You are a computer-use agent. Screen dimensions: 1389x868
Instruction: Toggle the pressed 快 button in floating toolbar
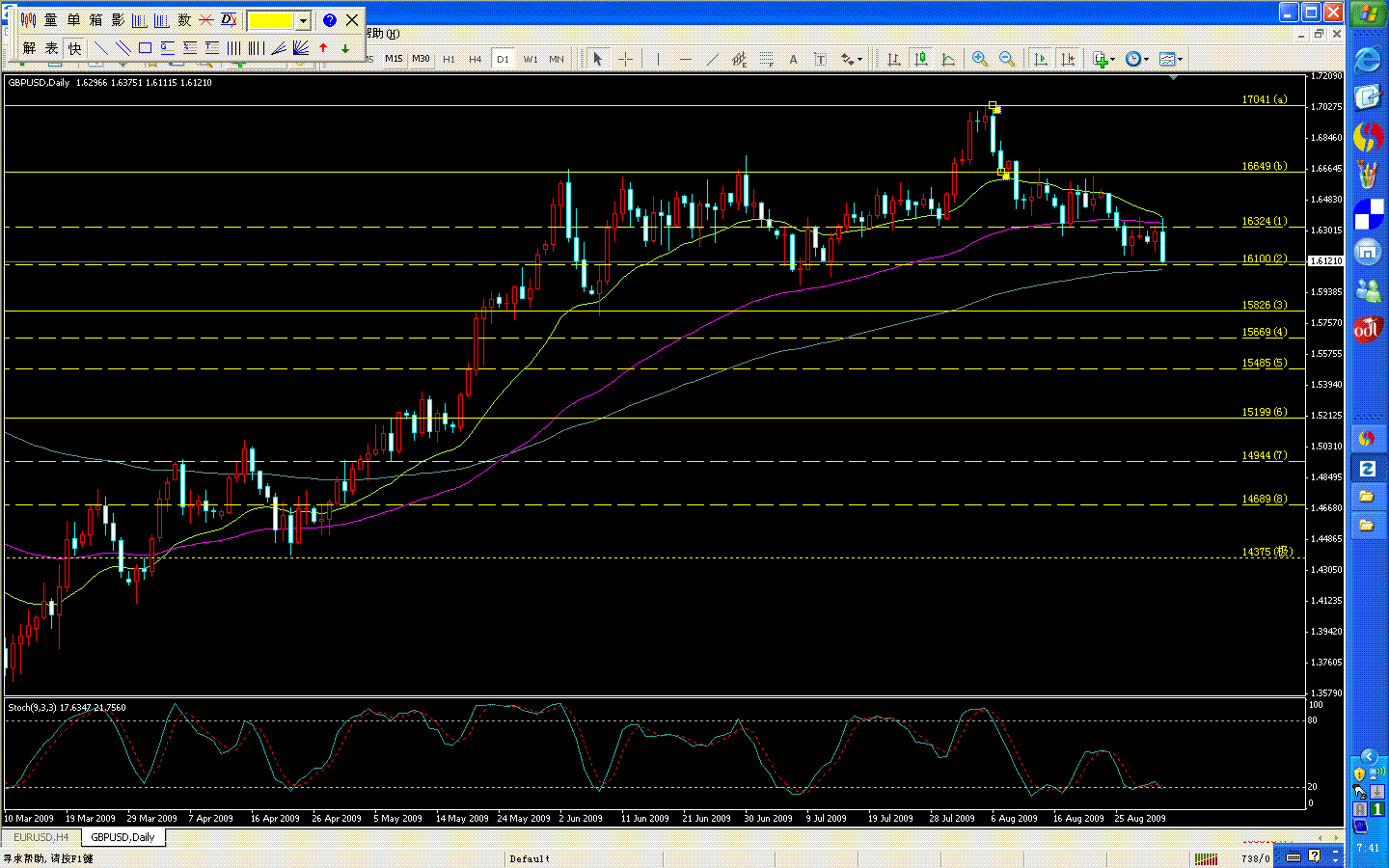(x=74, y=48)
